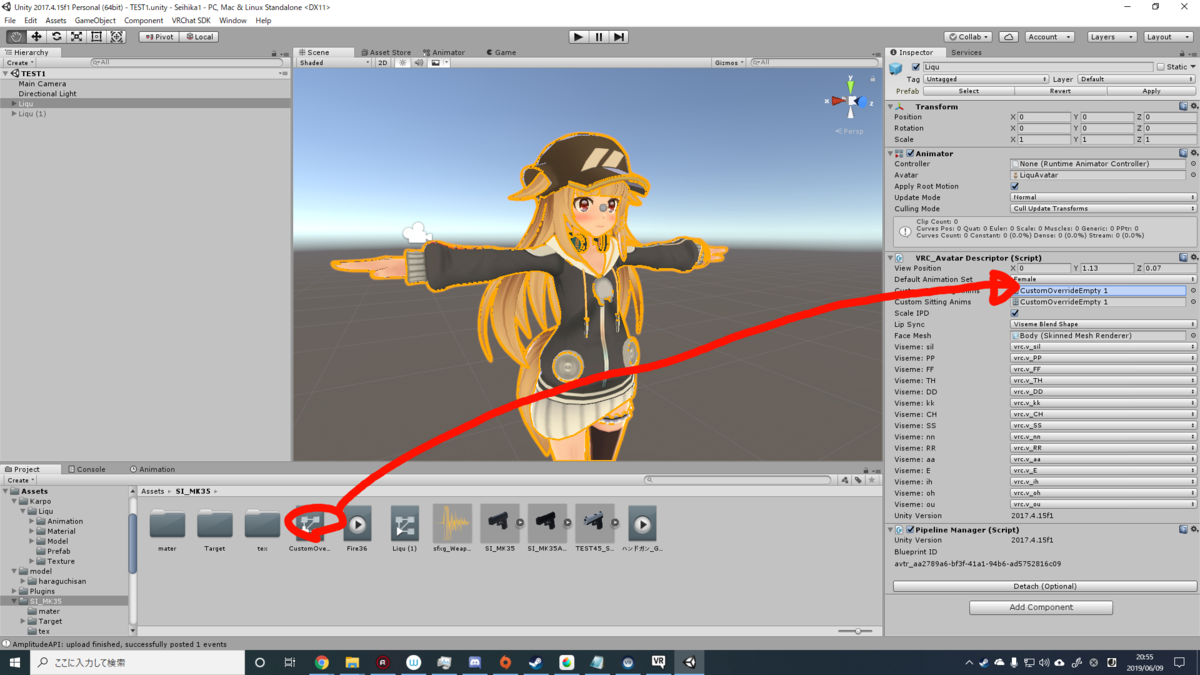Switch to the Asset Store tab
This screenshot has width=1200, height=675.
coord(386,52)
